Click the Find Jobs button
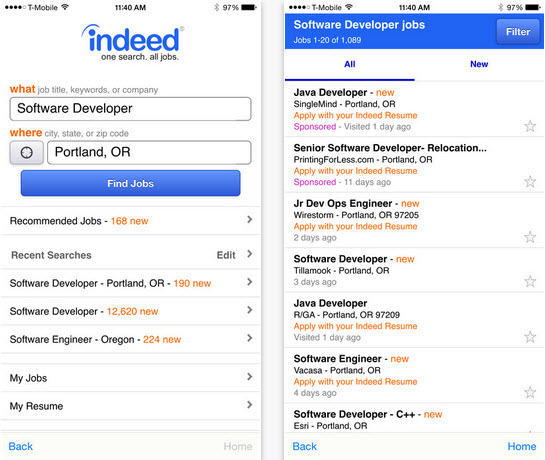Viewport: 546px width, 460px height. (x=131, y=183)
